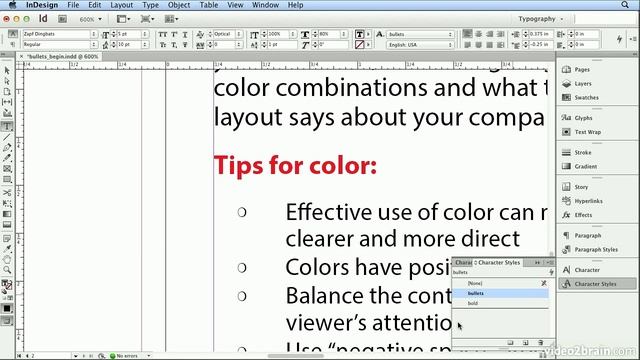The height and width of the screenshot is (360, 640).
Task: Toggle Strikethrough formatting
Action: click(185, 45)
